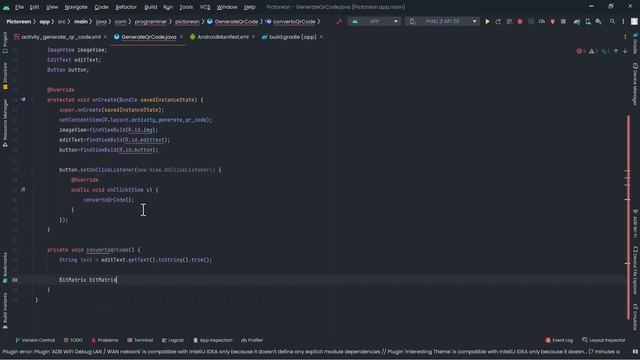Click Apply Changes and Restart Activity icon
This screenshot has width=640, height=360.
pyautogui.click(x=498, y=21)
